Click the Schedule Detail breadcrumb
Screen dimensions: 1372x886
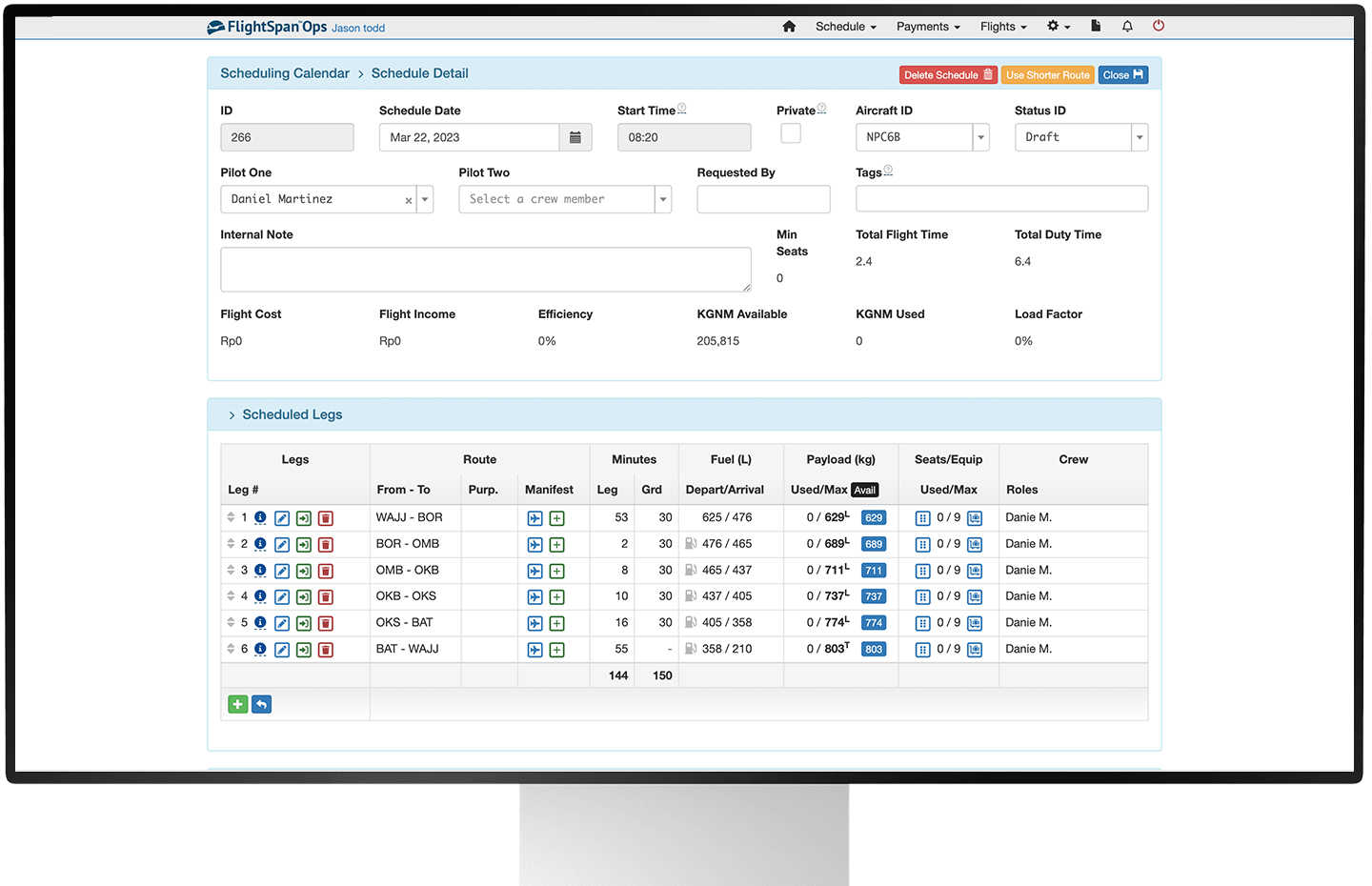click(420, 73)
